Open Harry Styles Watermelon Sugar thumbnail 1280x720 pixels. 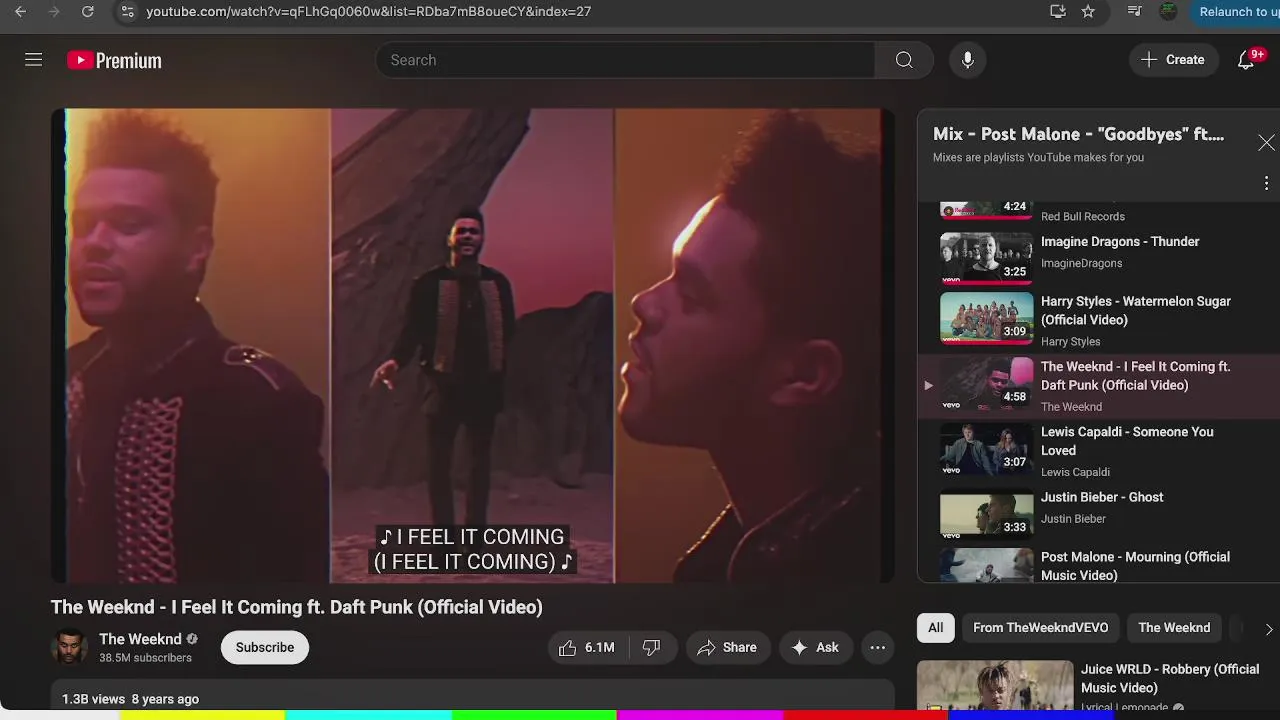point(986,319)
